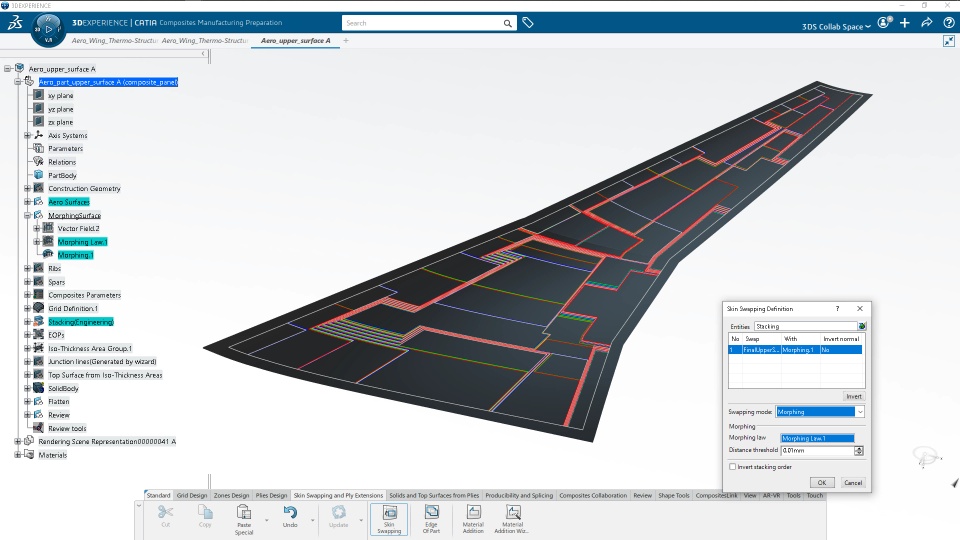The width and height of the screenshot is (960, 540).
Task: Click the Share arrow icon
Action: [x=926, y=23]
